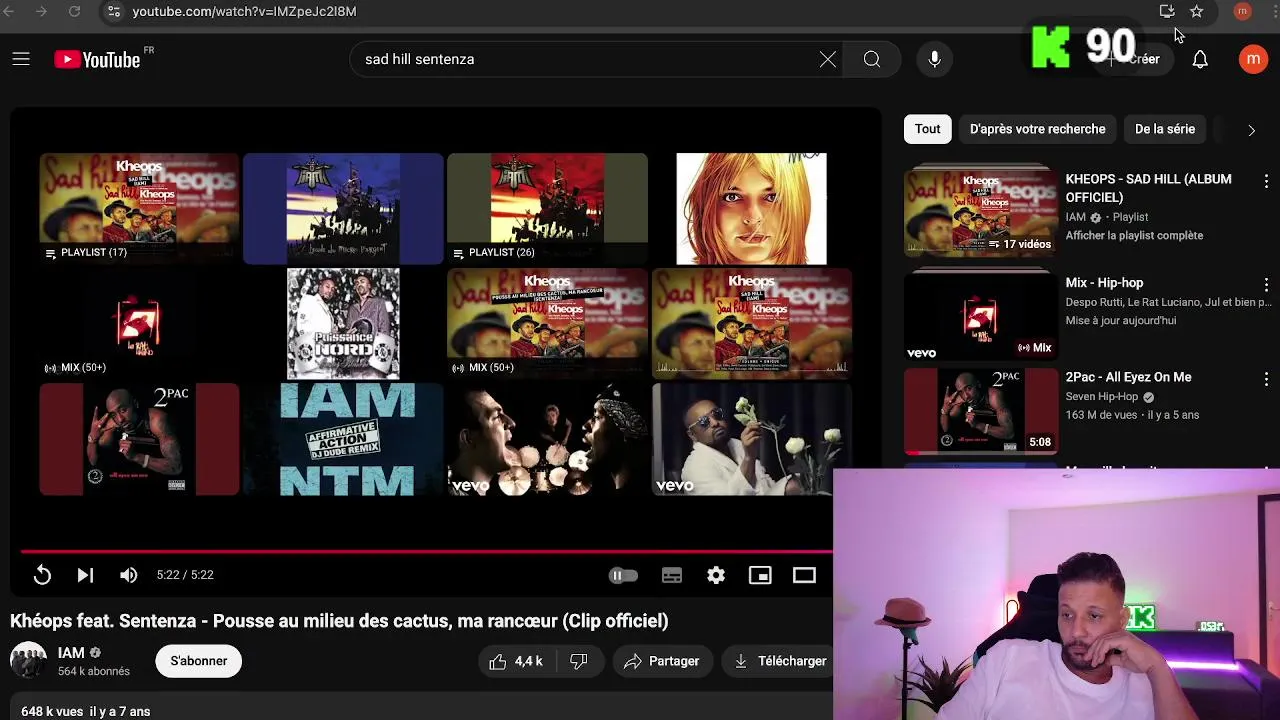Image resolution: width=1280 pixels, height=720 pixels.
Task: Click the install app icon in address bar
Action: (x=1166, y=11)
